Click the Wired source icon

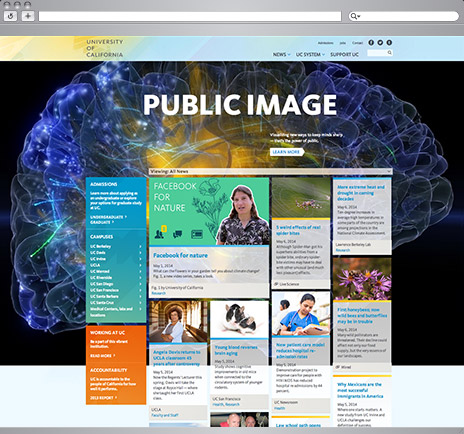pyautogui.click(x=338, y=367)
